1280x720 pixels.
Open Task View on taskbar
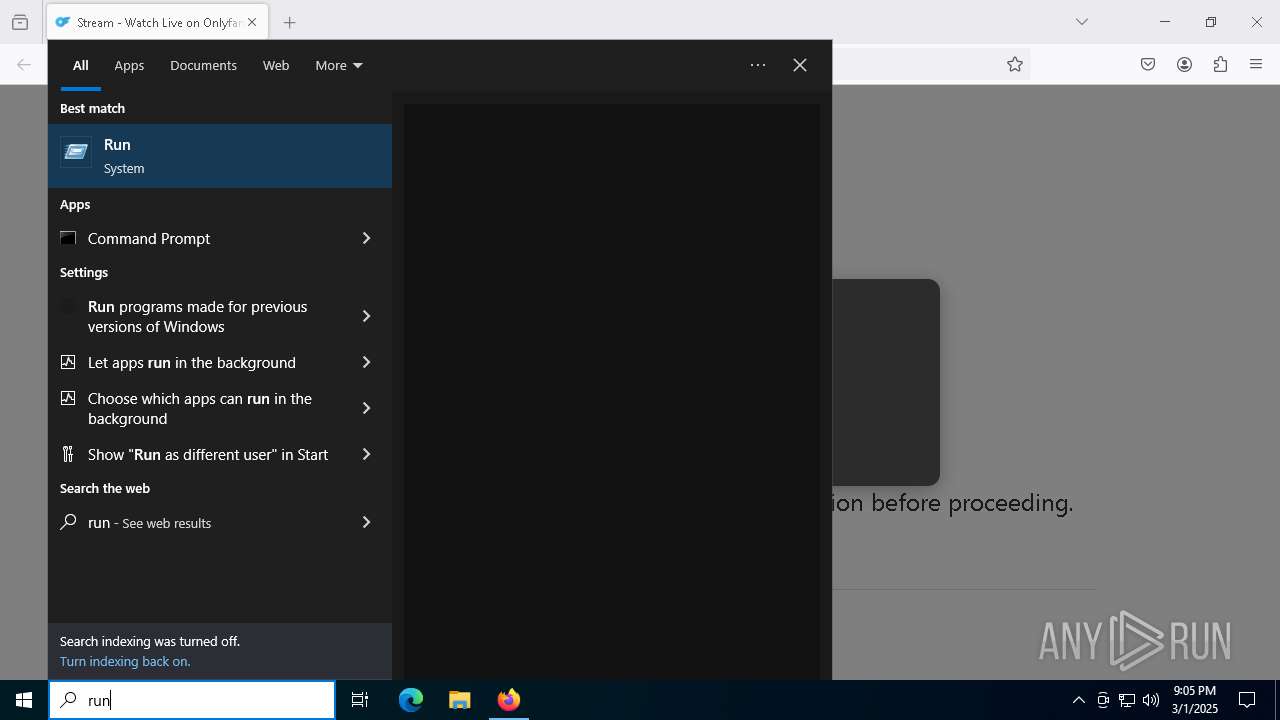tap(360, 700)
